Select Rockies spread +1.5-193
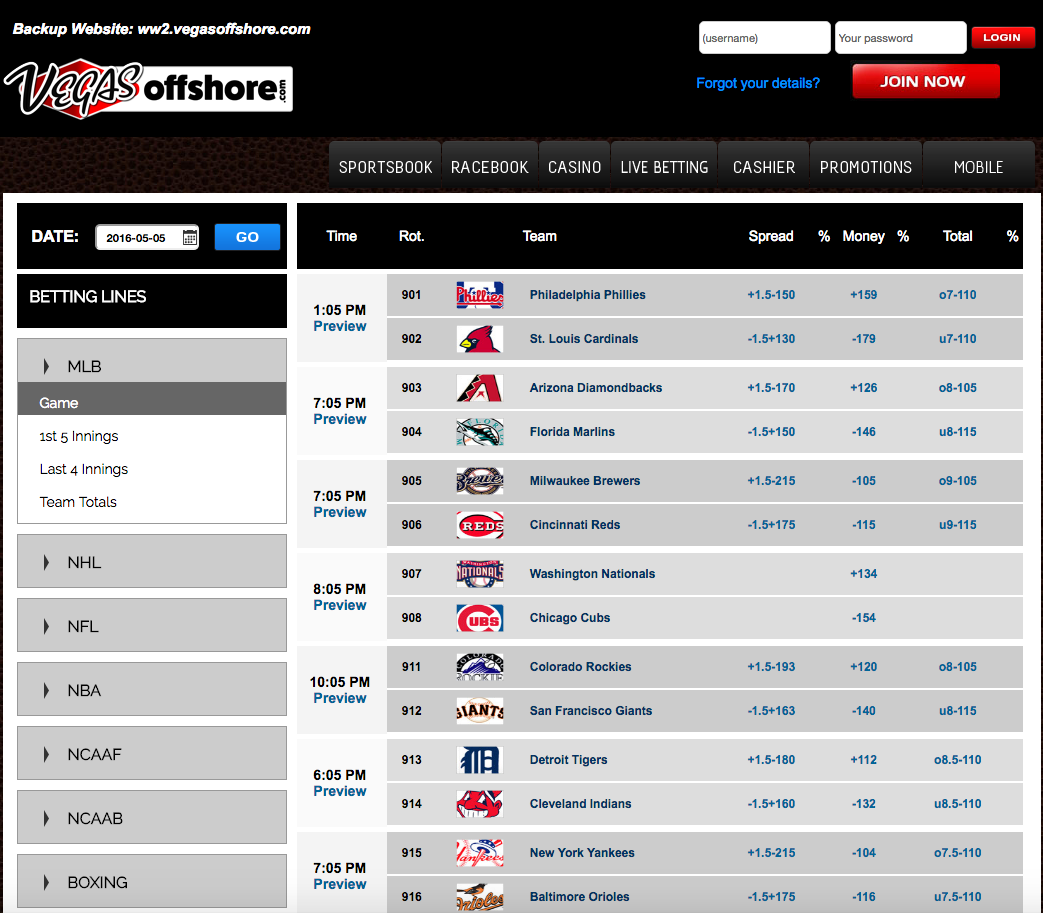 771,667
